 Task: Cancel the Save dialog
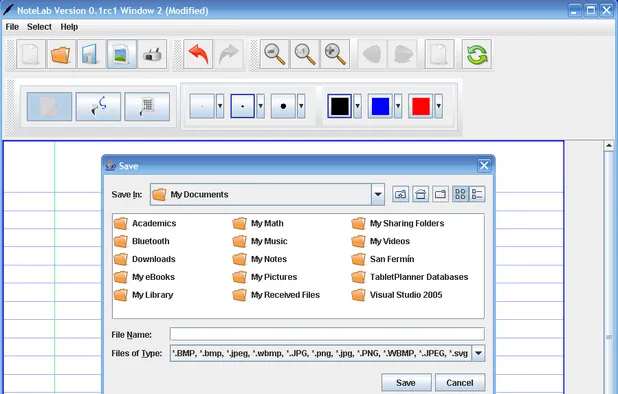[x=460, y=383]
